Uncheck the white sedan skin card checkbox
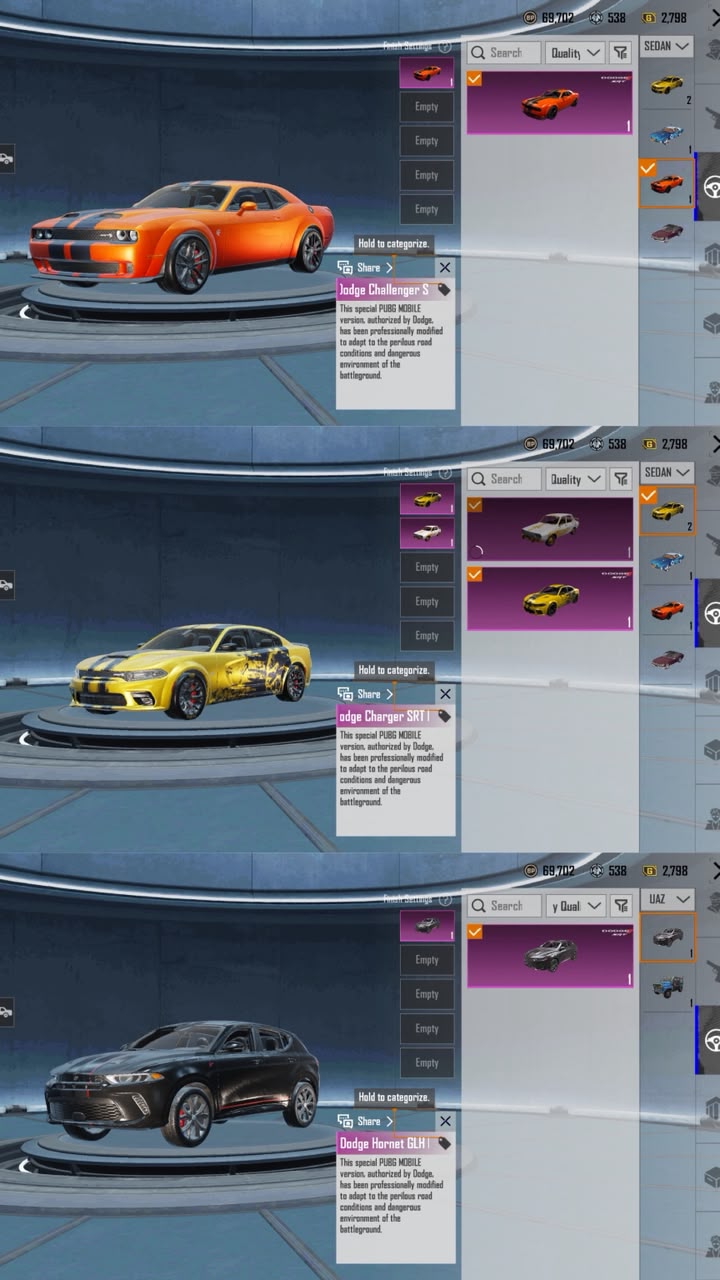 (x=474, y=505)
